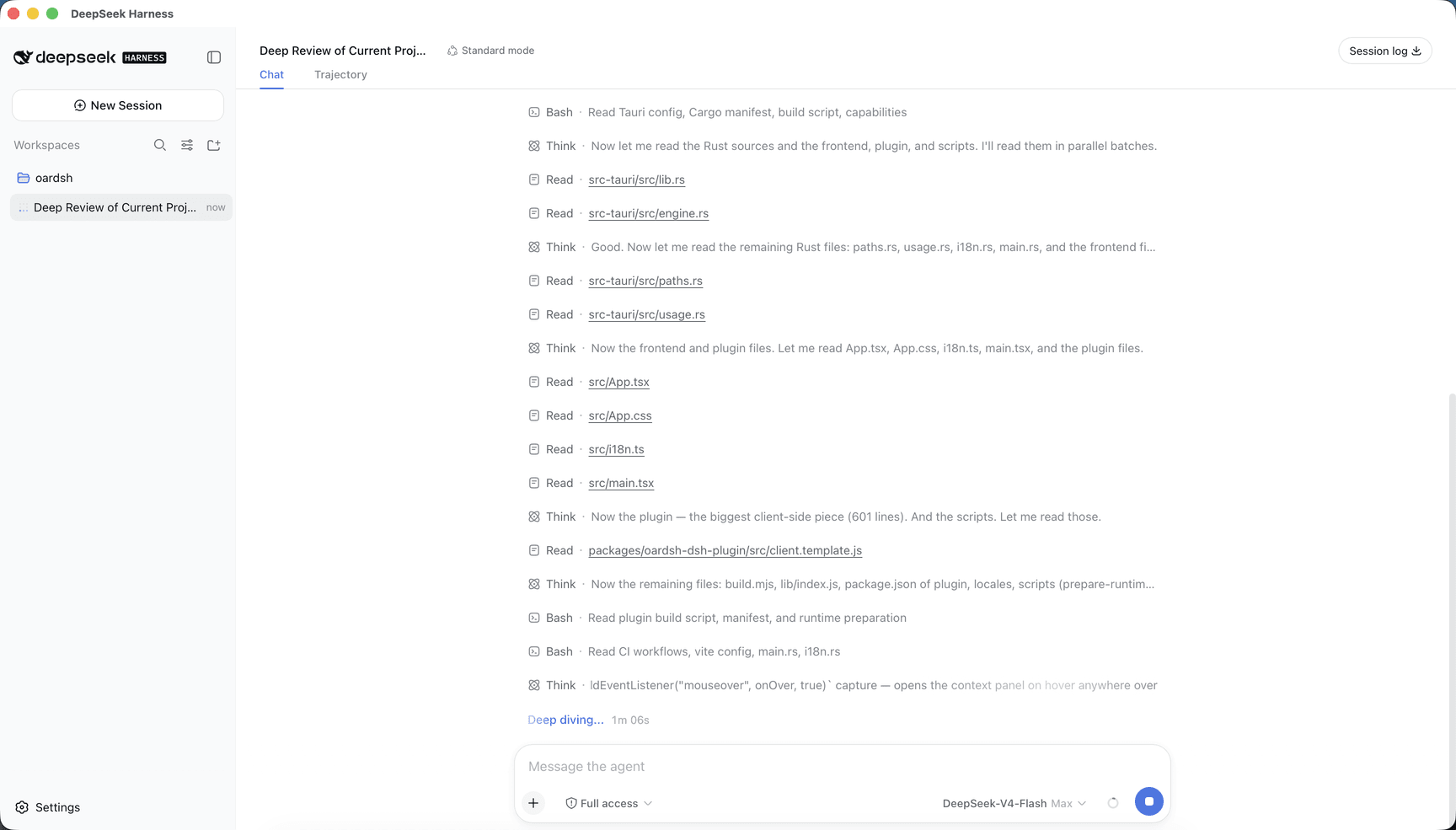The image size is (1456, 830).
Task: Click Think step about remaining files build.mjs
Action: pos(843,584)
